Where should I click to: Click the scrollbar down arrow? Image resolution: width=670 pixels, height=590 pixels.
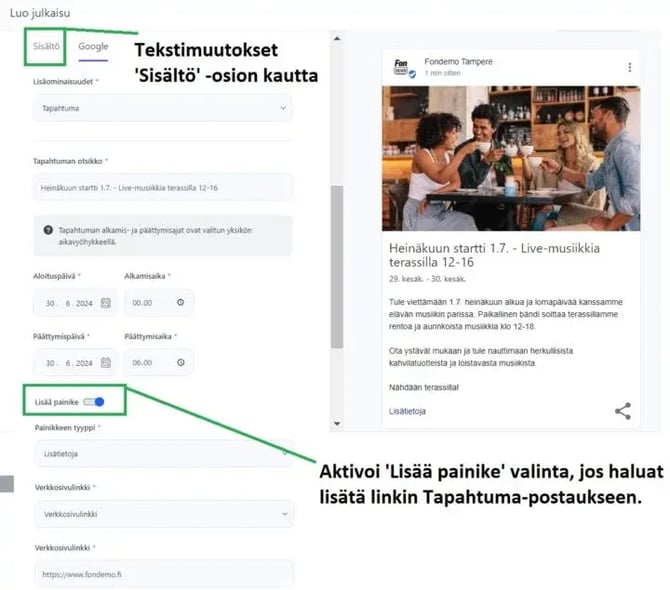coord(337,424)
